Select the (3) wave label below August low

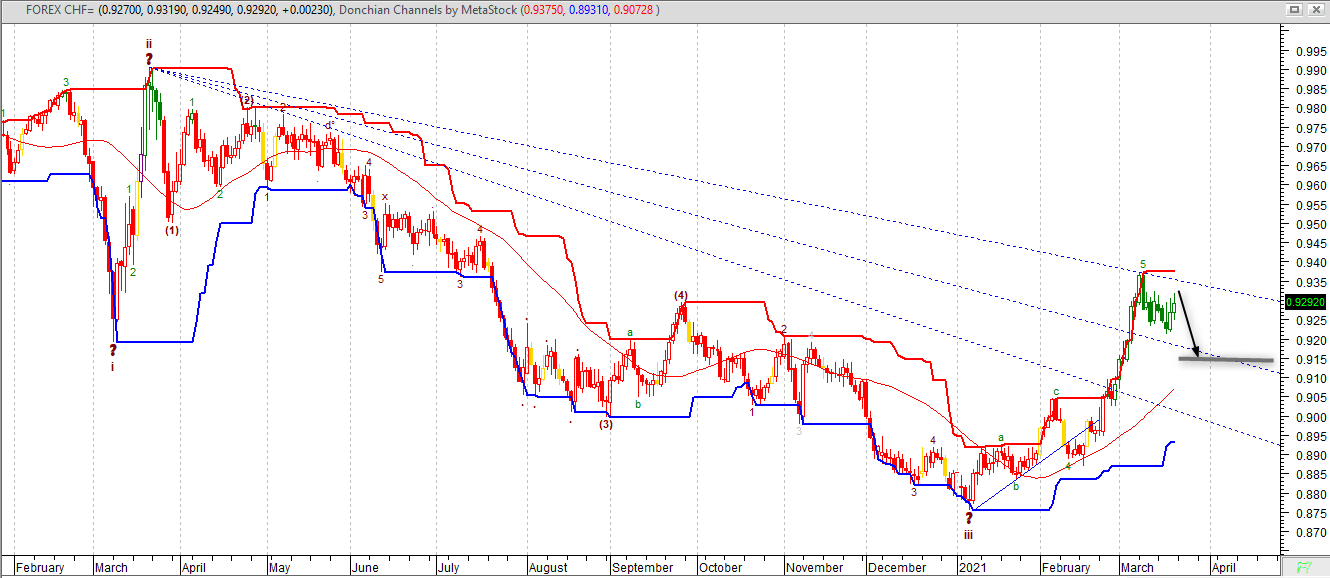pos(606,424)
